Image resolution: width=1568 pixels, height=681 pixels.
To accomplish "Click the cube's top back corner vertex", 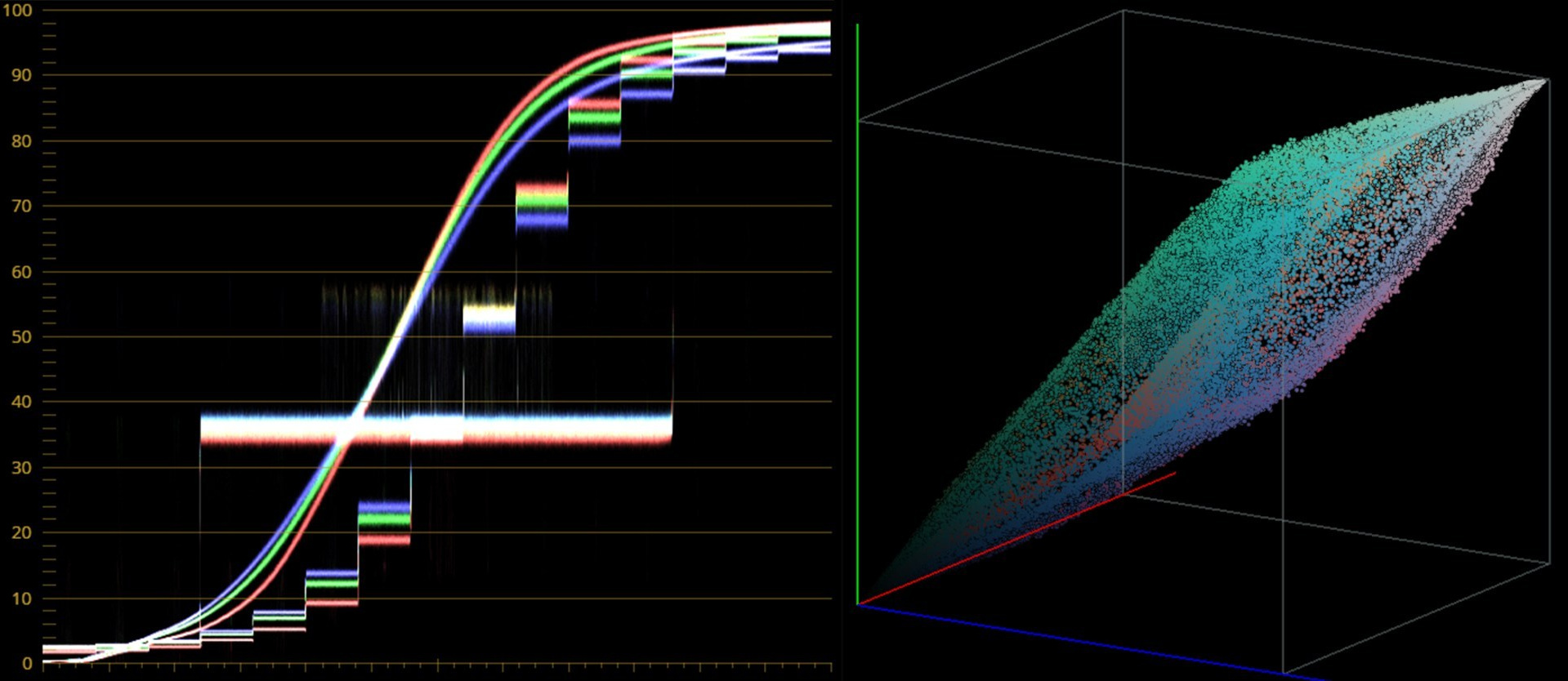I will click(1123, 11).
